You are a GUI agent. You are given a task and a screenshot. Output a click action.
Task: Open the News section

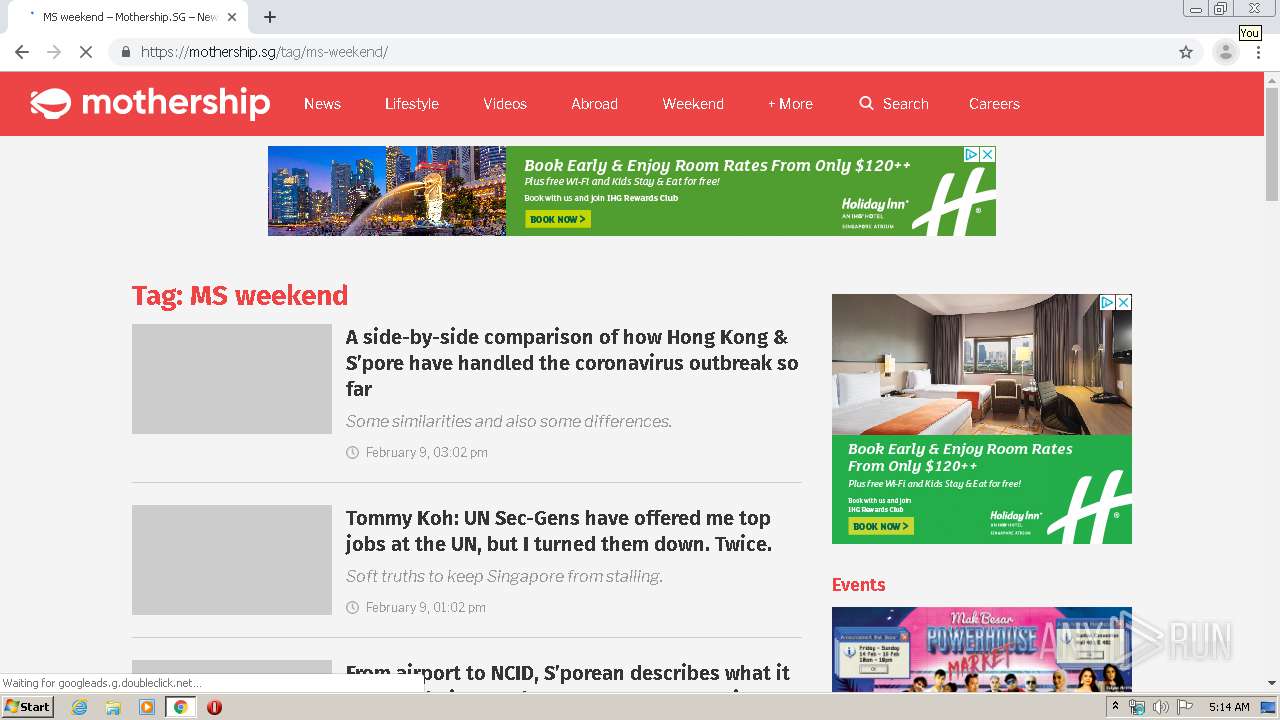click(x=322, y=104)
